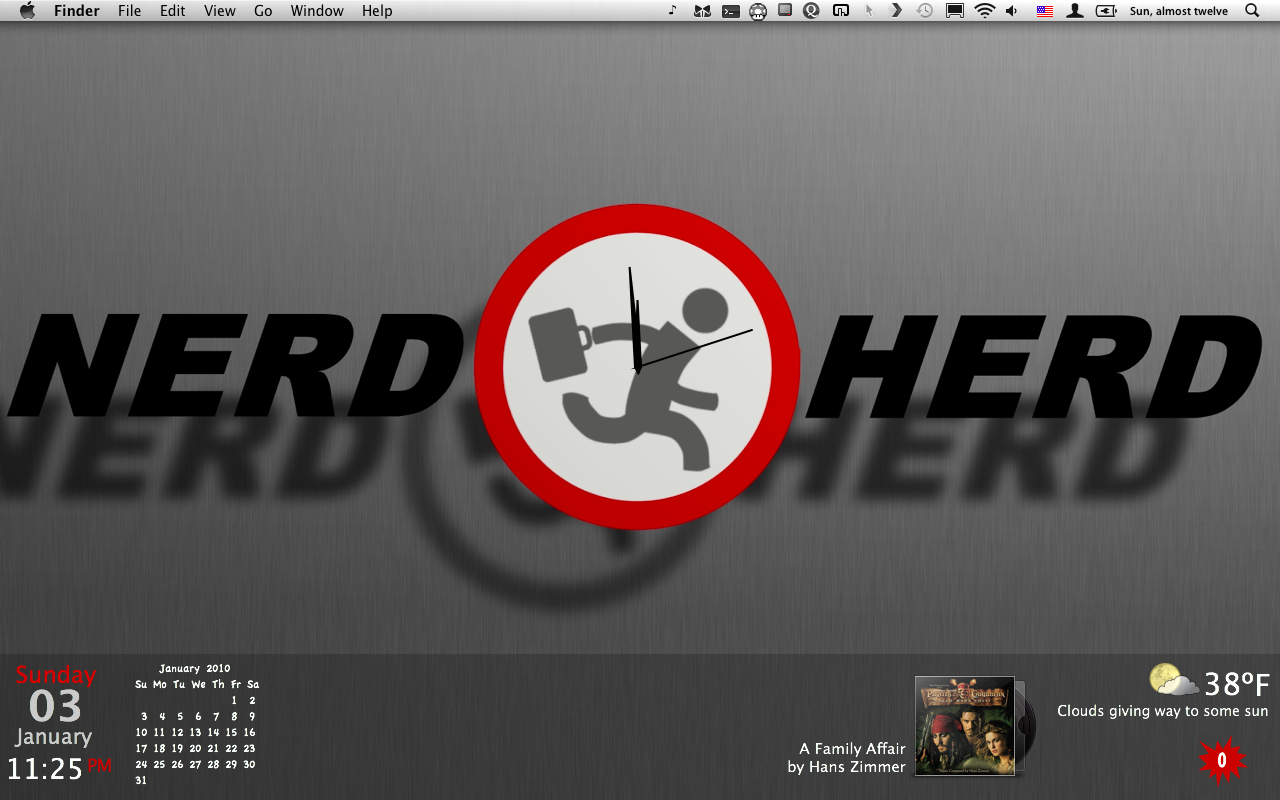1280x800 pixels.
Task: Open the View menu
Action: (220, 11)
